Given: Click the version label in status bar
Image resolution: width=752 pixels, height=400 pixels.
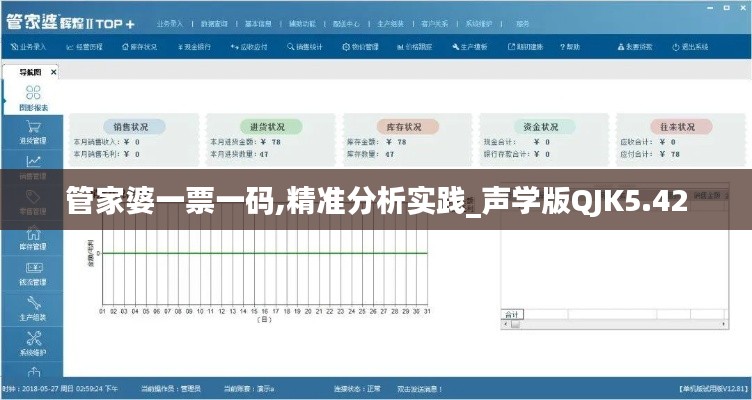Looking at the screenshot, I should tap(714, 388).
